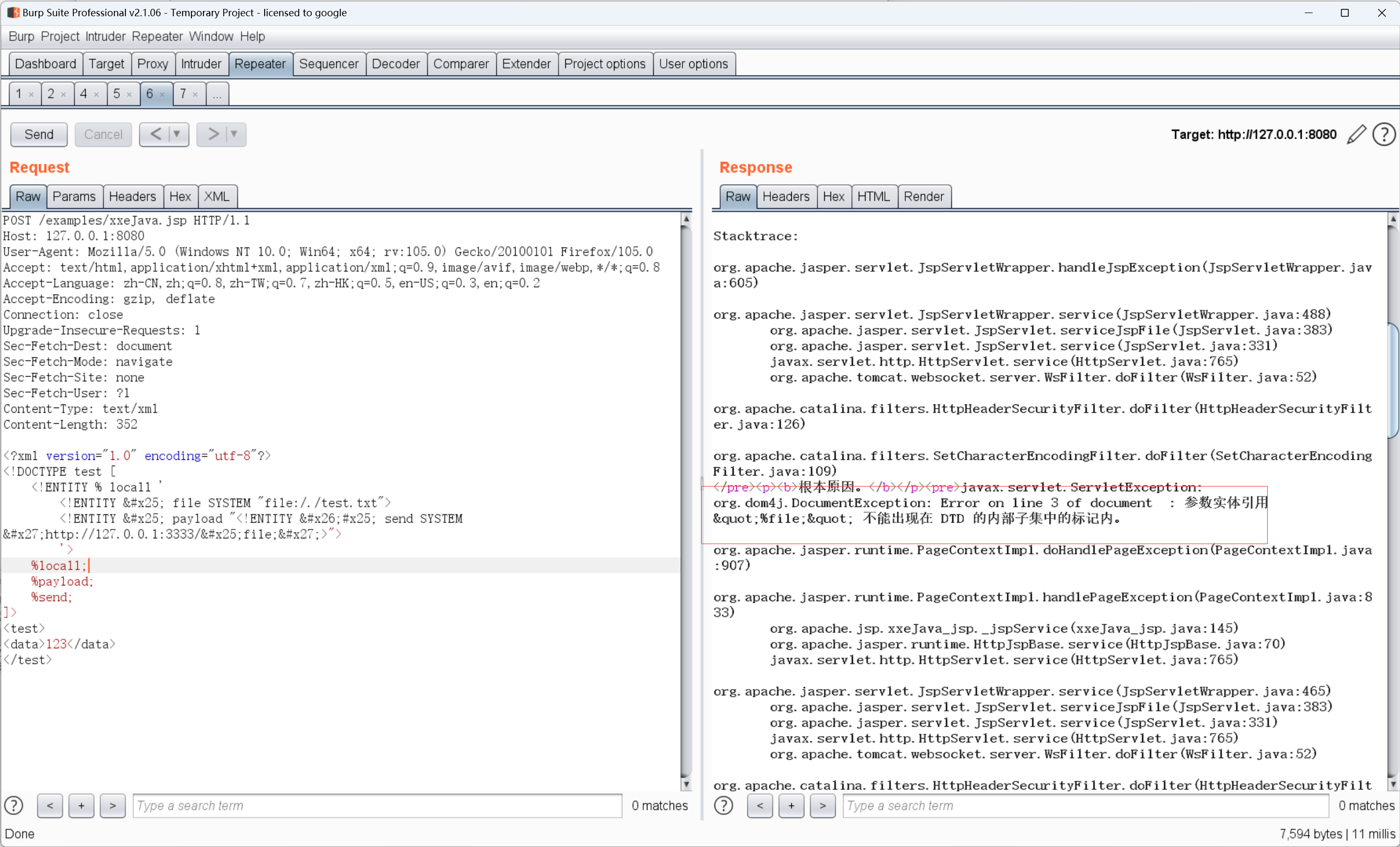Open the Window menu
The image size is (1400, 847).
[x=211, y=37]
